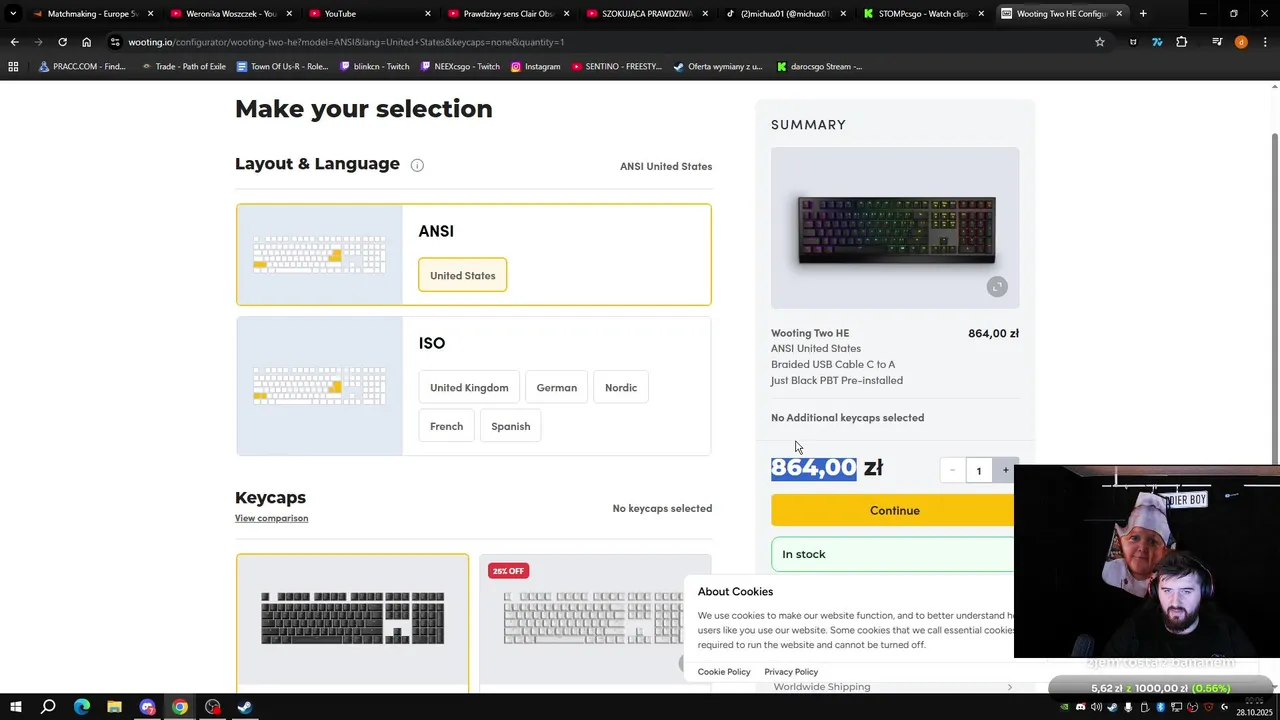Increase quantity with the plus button
This screenshot has width=1280, height=720.
tap(1006, 470)
